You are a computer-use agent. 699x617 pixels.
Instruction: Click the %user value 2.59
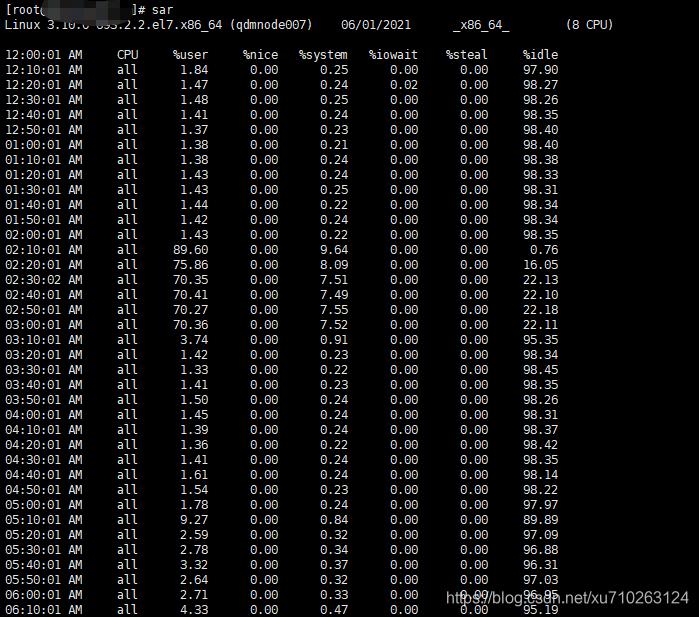pos(194,535)
